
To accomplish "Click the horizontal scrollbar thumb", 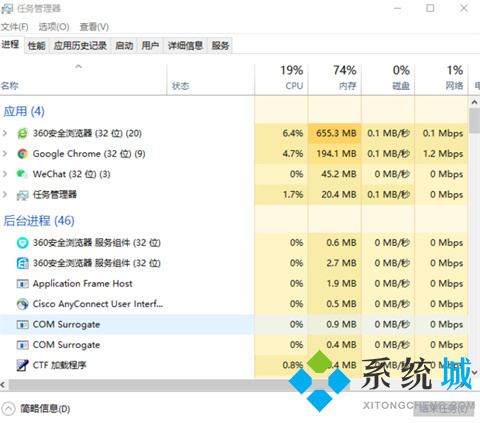I will (x=179, y=385).
